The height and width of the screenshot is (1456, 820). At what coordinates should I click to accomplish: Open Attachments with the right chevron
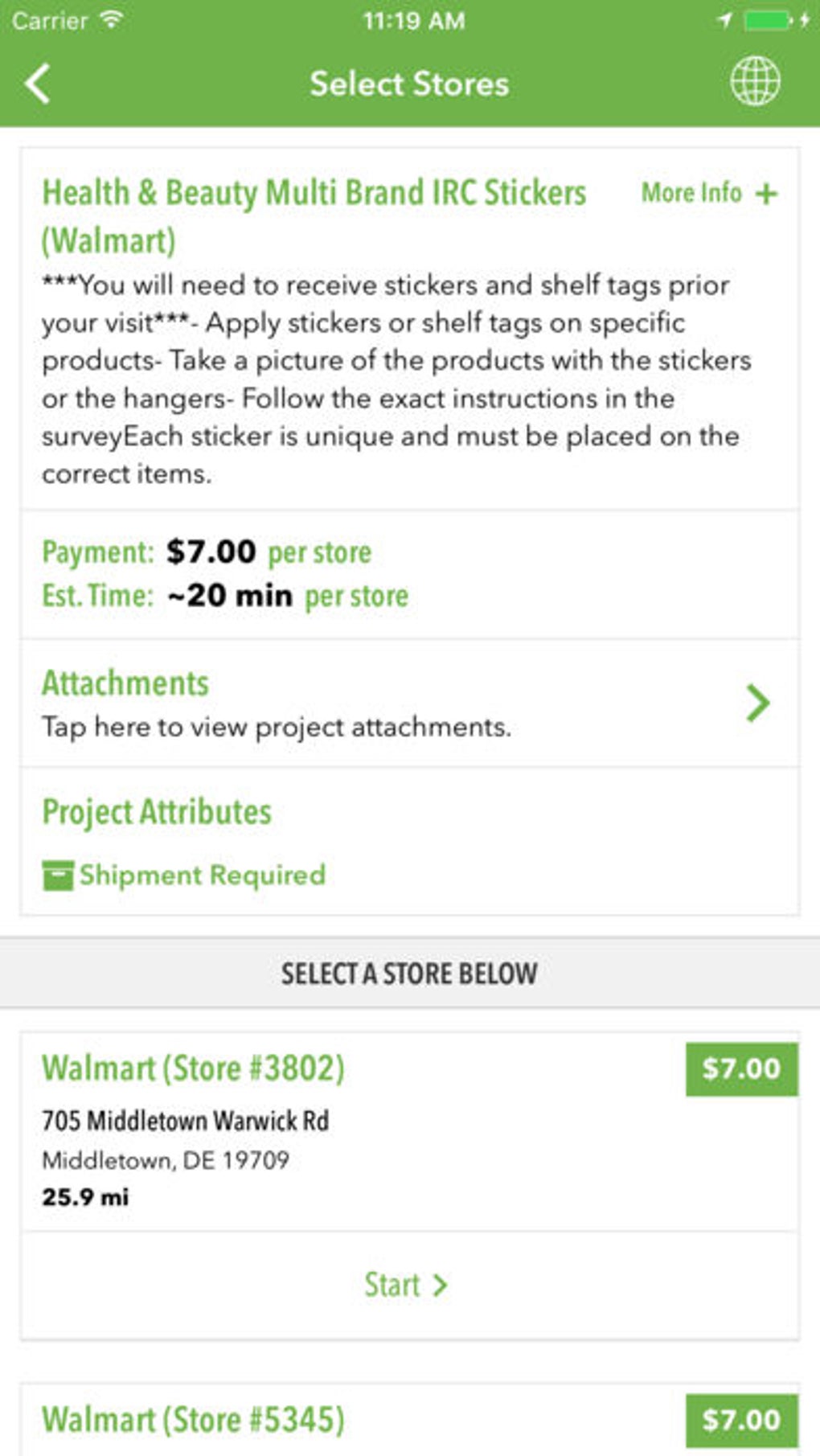pos(757,703)
